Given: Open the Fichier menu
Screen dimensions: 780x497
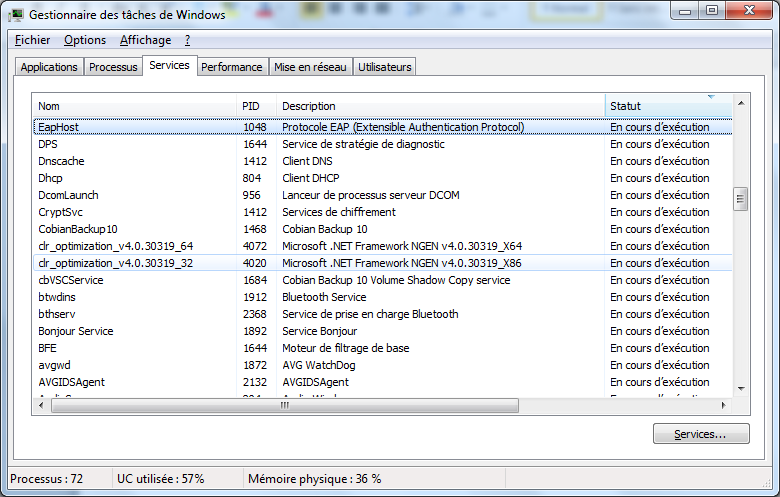Looking at the screenshot, I should [33, 40].
